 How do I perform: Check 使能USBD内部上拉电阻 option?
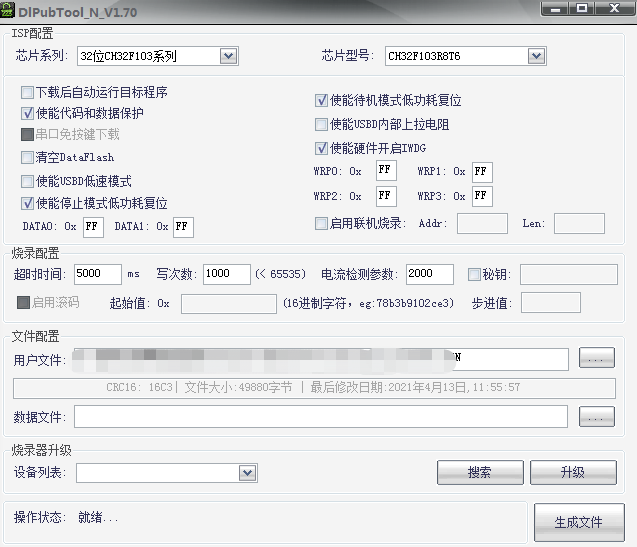click(321, 125)
